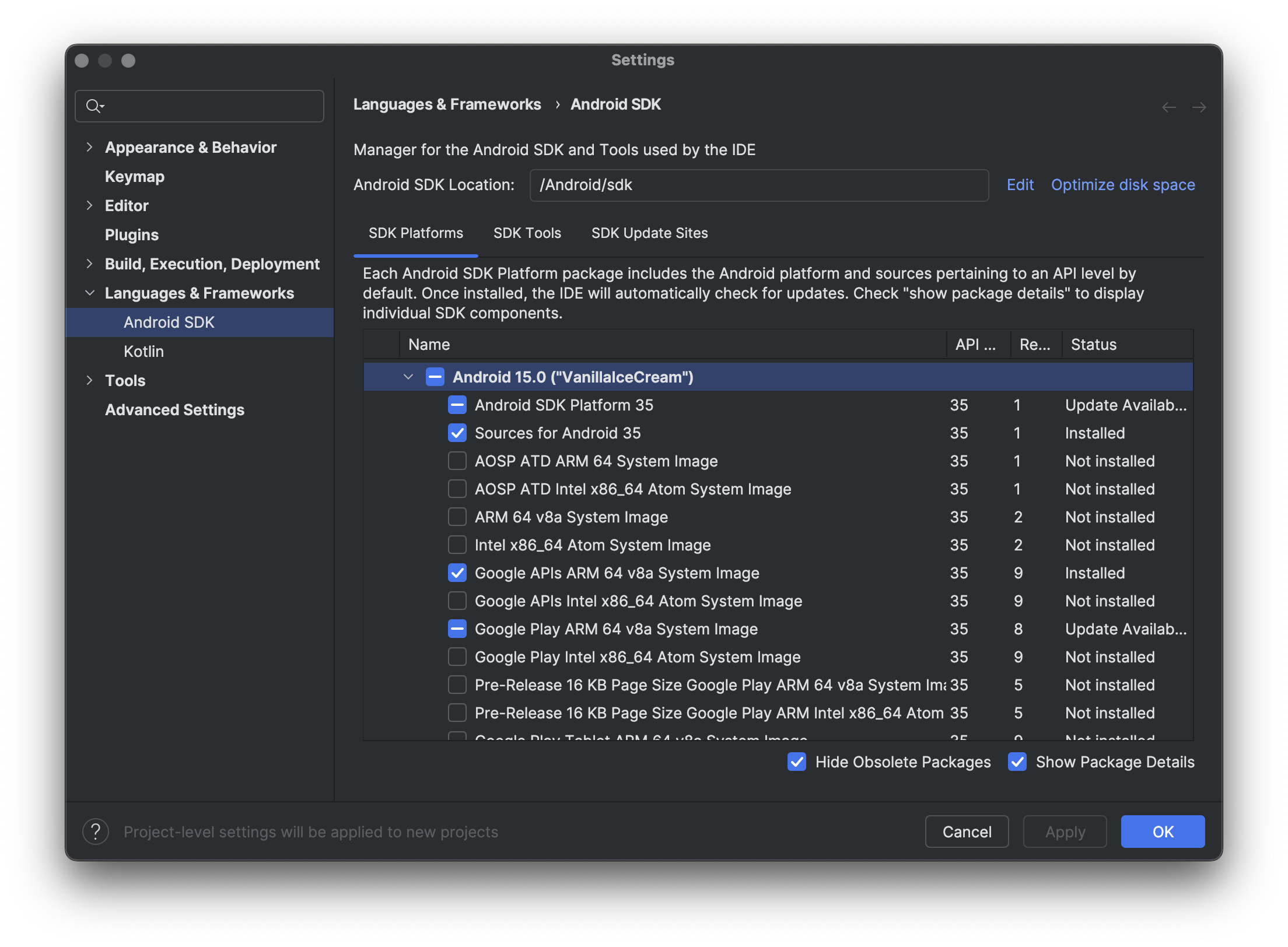Switch to the SDK Tools tab
Image resolution: width=1288 pixels, height=947 pixels.
pos(527,233)
